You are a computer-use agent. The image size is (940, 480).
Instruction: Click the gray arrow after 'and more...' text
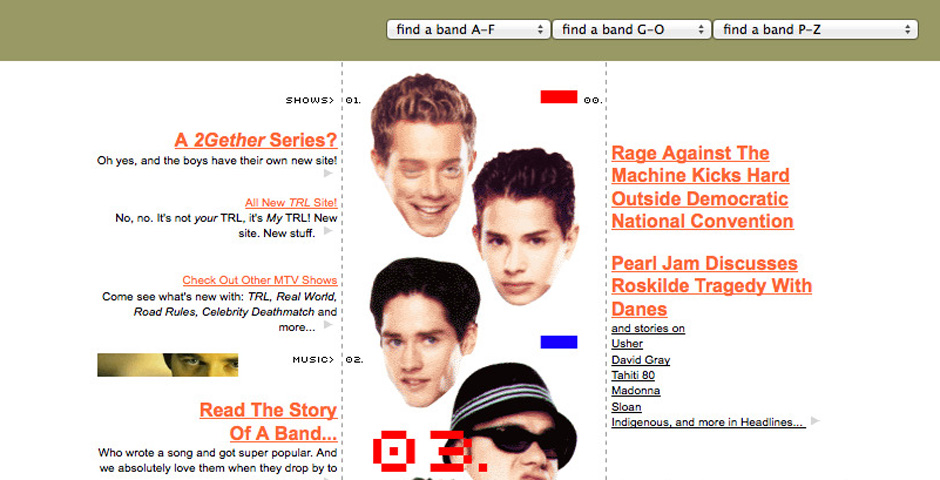point(328,325)
